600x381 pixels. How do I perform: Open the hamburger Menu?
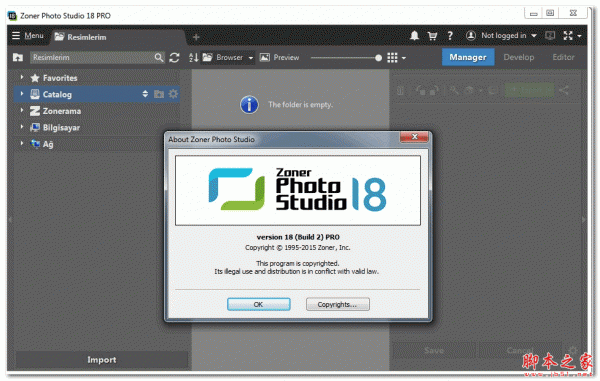tap(28, 36)
